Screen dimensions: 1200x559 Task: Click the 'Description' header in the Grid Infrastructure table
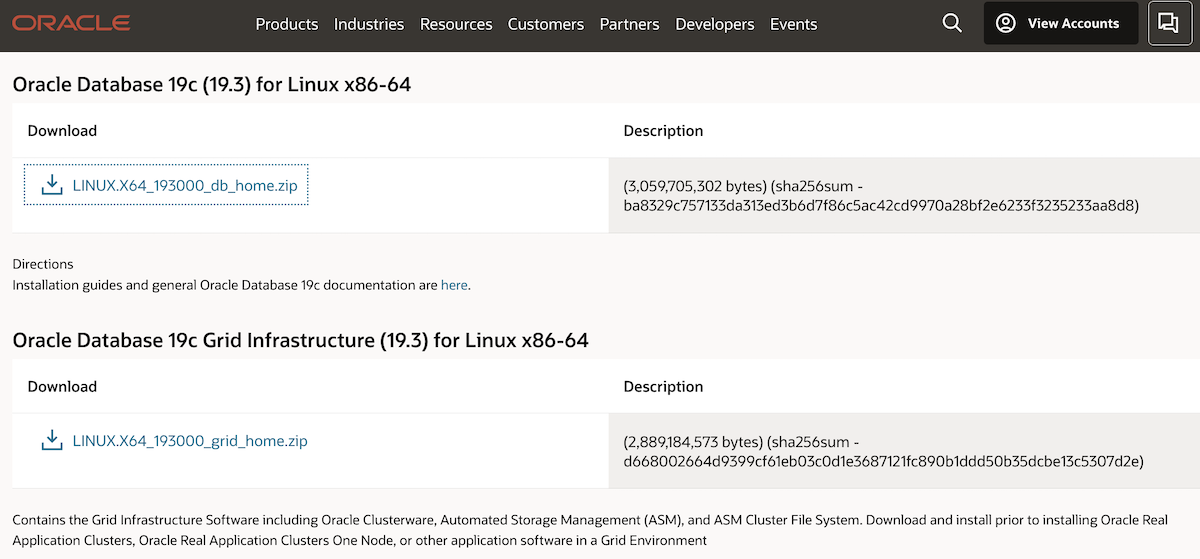click(x=663, y=386)
